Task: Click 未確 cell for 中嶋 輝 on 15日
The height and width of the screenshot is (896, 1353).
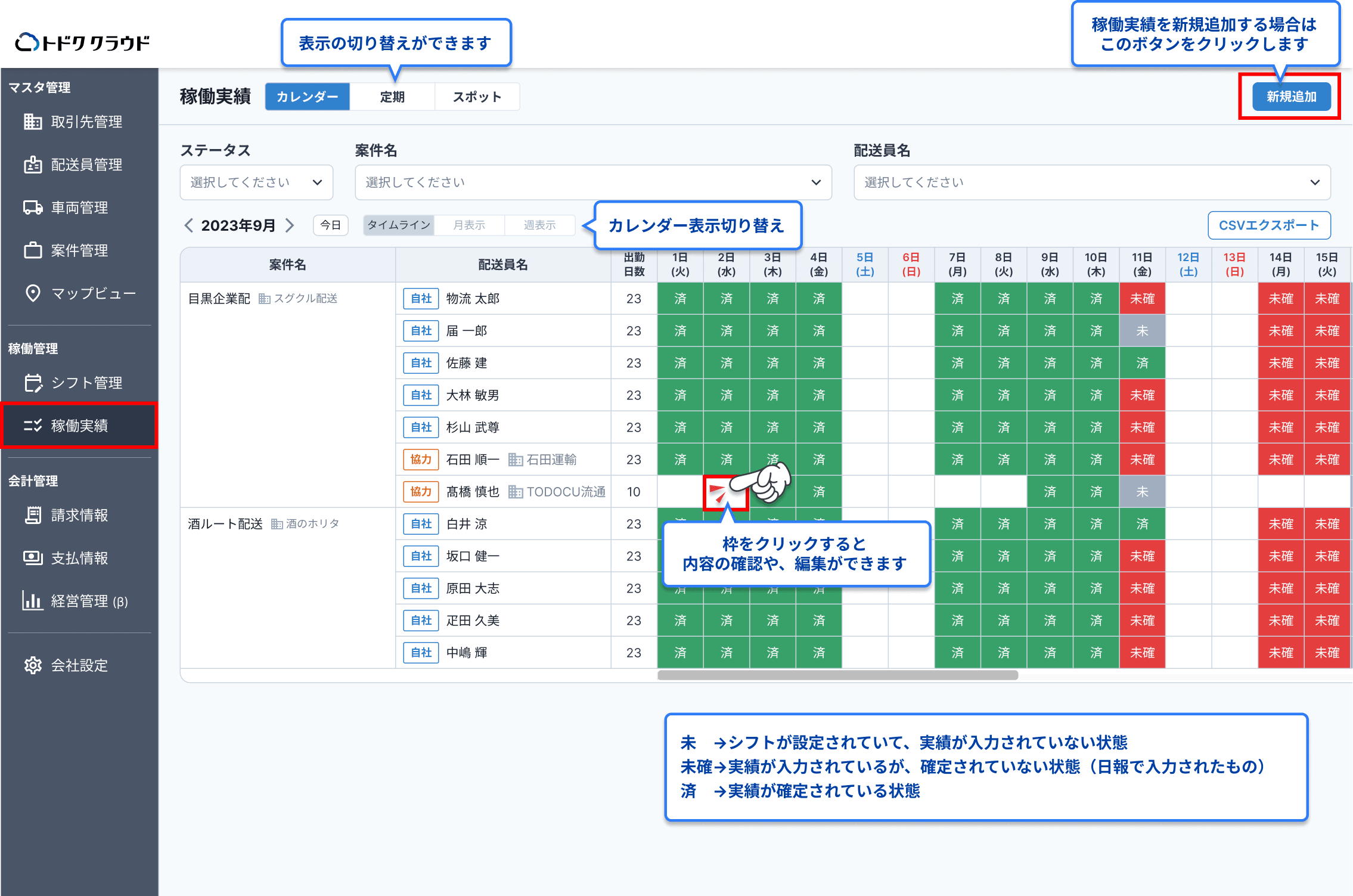Action: [x=1327, y=653]
